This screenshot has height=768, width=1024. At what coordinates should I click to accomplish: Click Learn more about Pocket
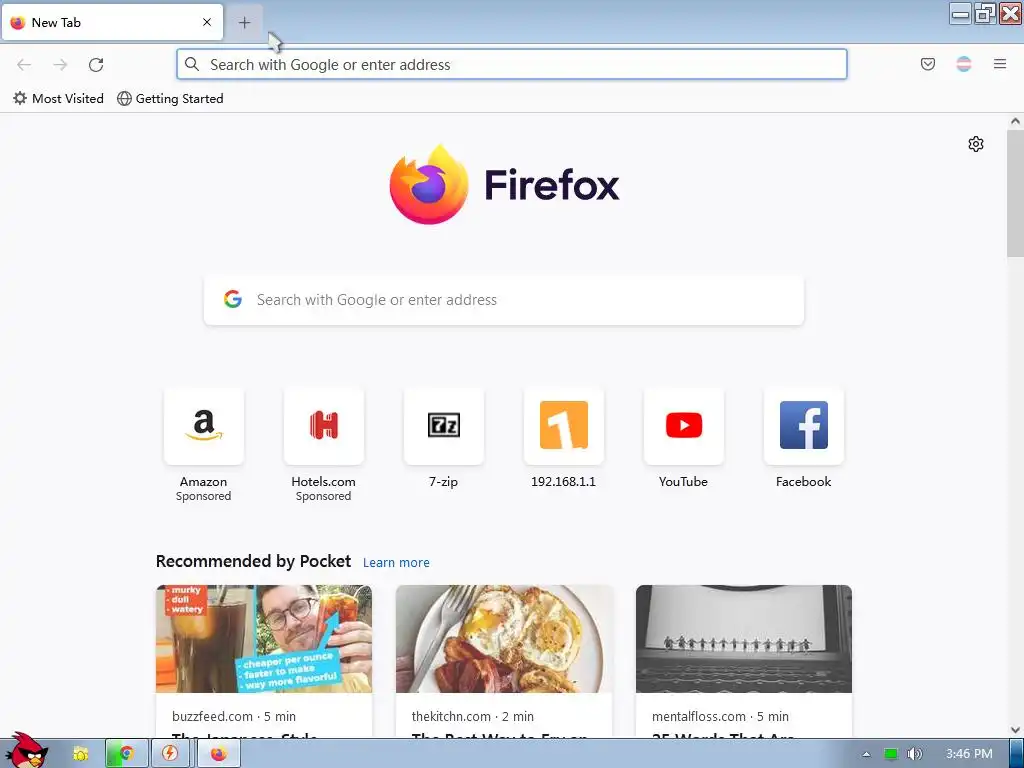tap(396, 563)
